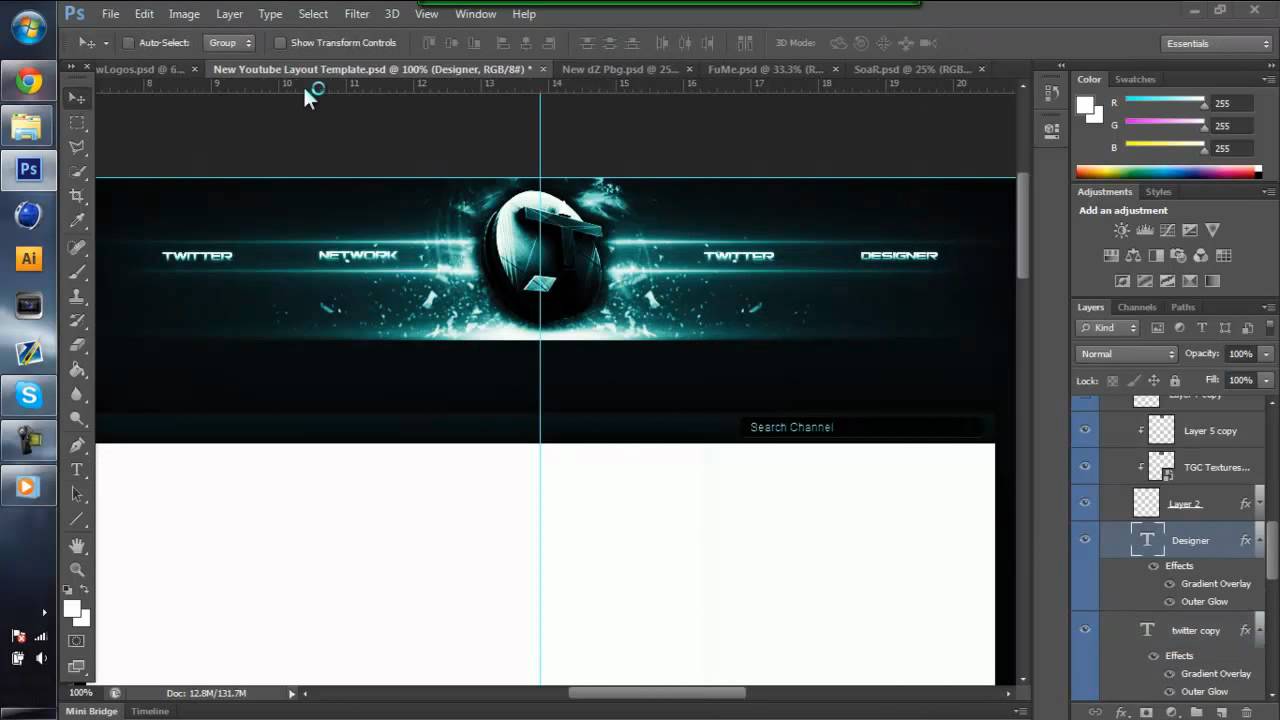The width and height of the screenshot is (1280, 720).
Task: Open Google Chrome from taskbar
Action: click(x=28, y=82)
